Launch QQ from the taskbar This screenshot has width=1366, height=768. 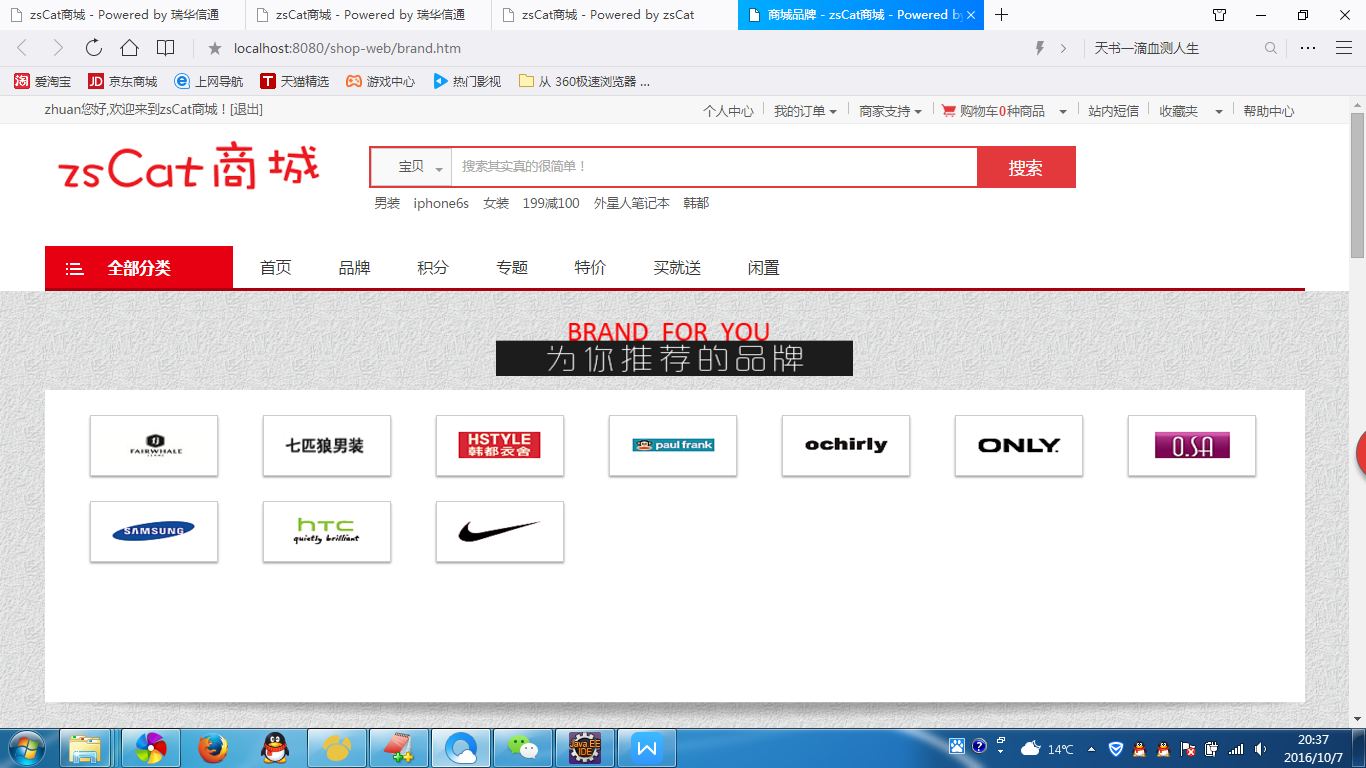(x=274, y=748)
